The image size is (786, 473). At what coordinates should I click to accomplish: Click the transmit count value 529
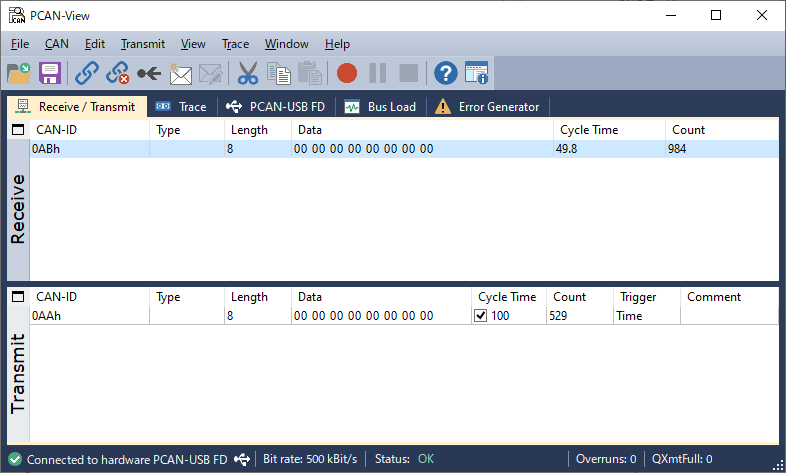[558, 316]
